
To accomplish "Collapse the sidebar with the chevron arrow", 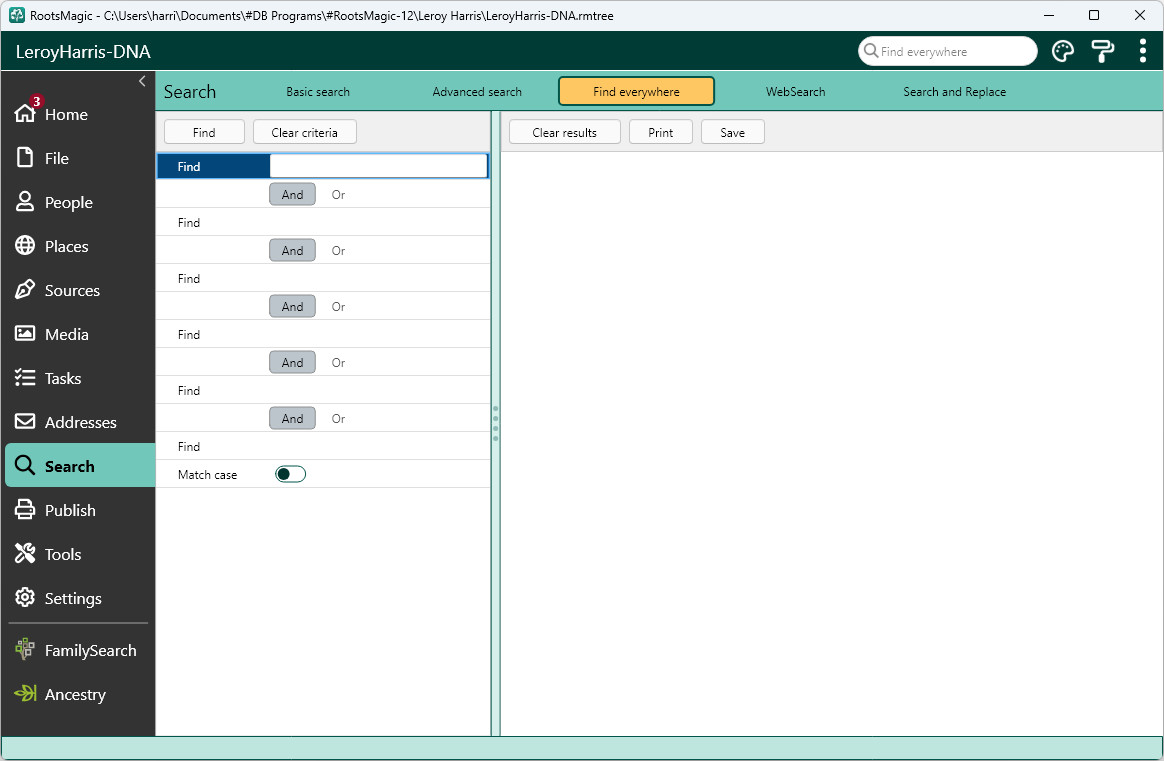I will pyautogui.click(x=143, y=81).
